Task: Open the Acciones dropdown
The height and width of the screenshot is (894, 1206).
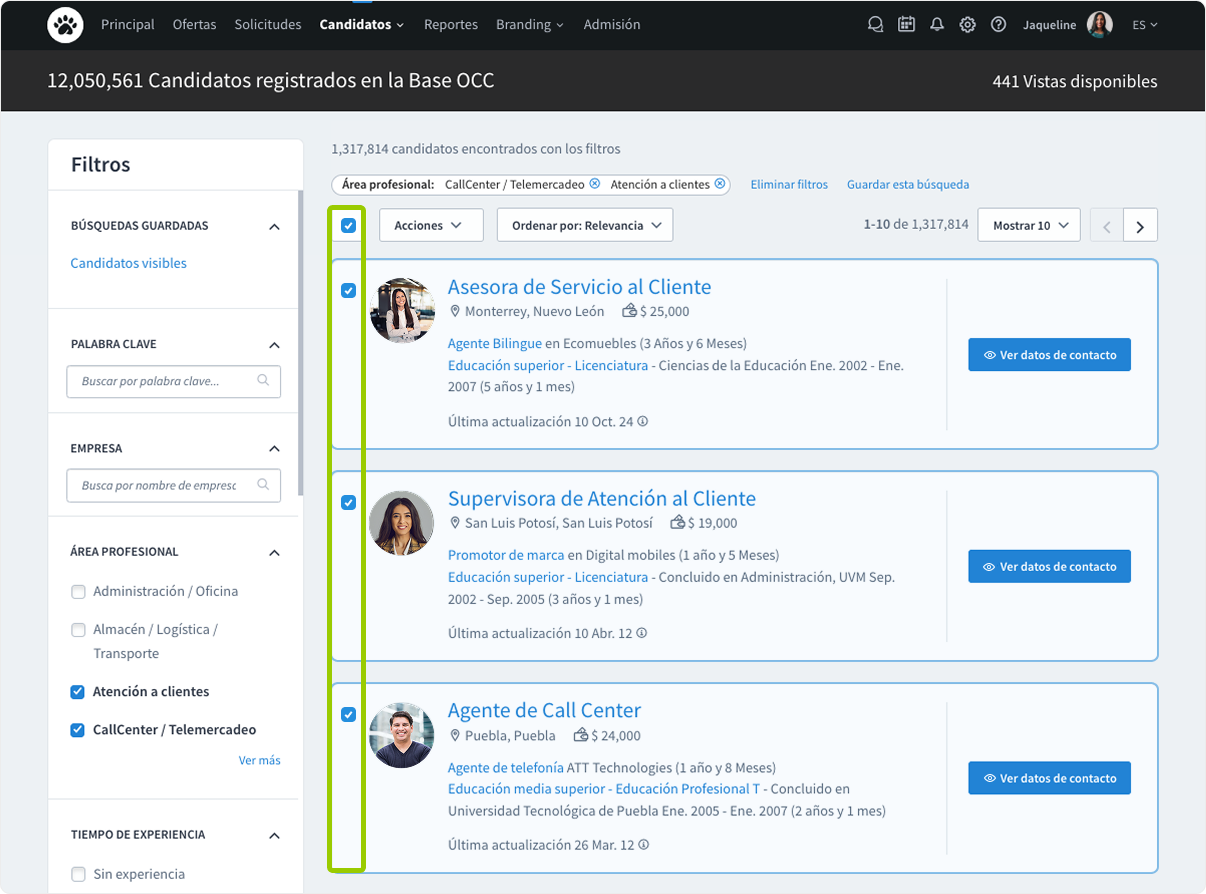Action: click(x=427, y=226)
